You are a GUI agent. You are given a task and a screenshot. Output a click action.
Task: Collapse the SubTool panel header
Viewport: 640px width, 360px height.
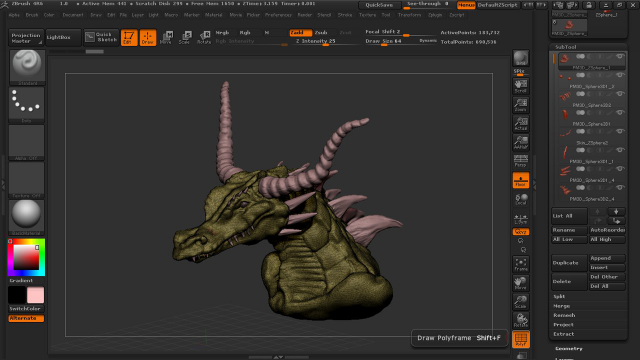[x=566, y=47]
